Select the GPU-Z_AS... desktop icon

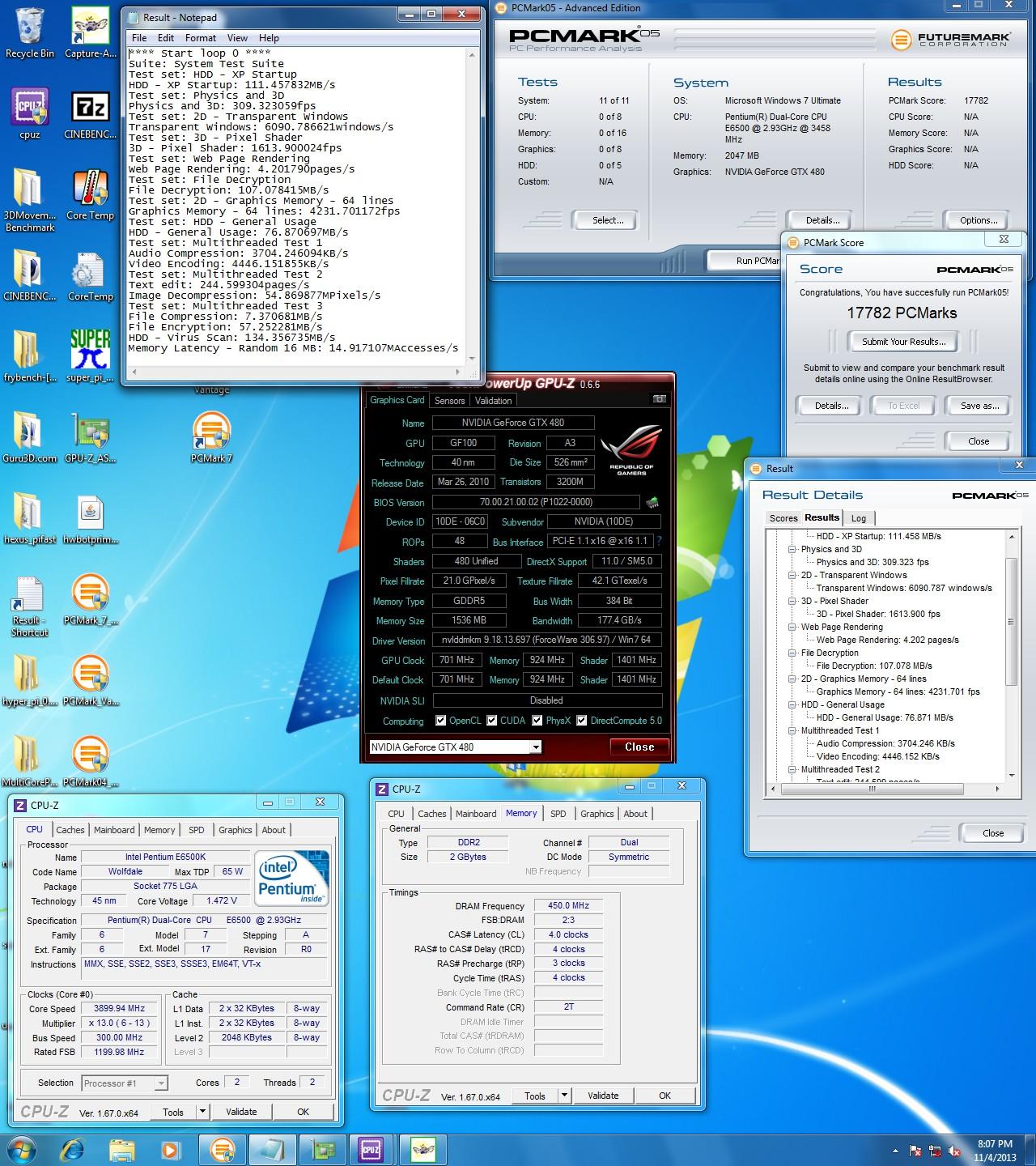point(91,437)
